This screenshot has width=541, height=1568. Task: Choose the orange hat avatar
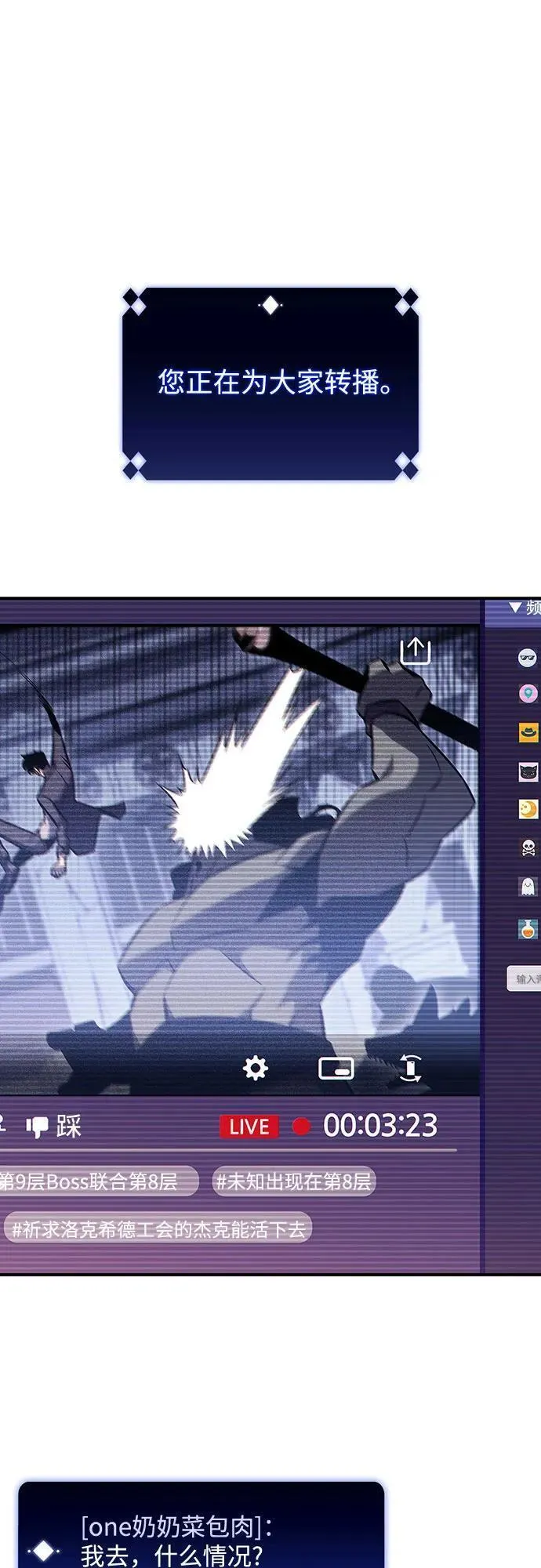click(x=528, y=732)
